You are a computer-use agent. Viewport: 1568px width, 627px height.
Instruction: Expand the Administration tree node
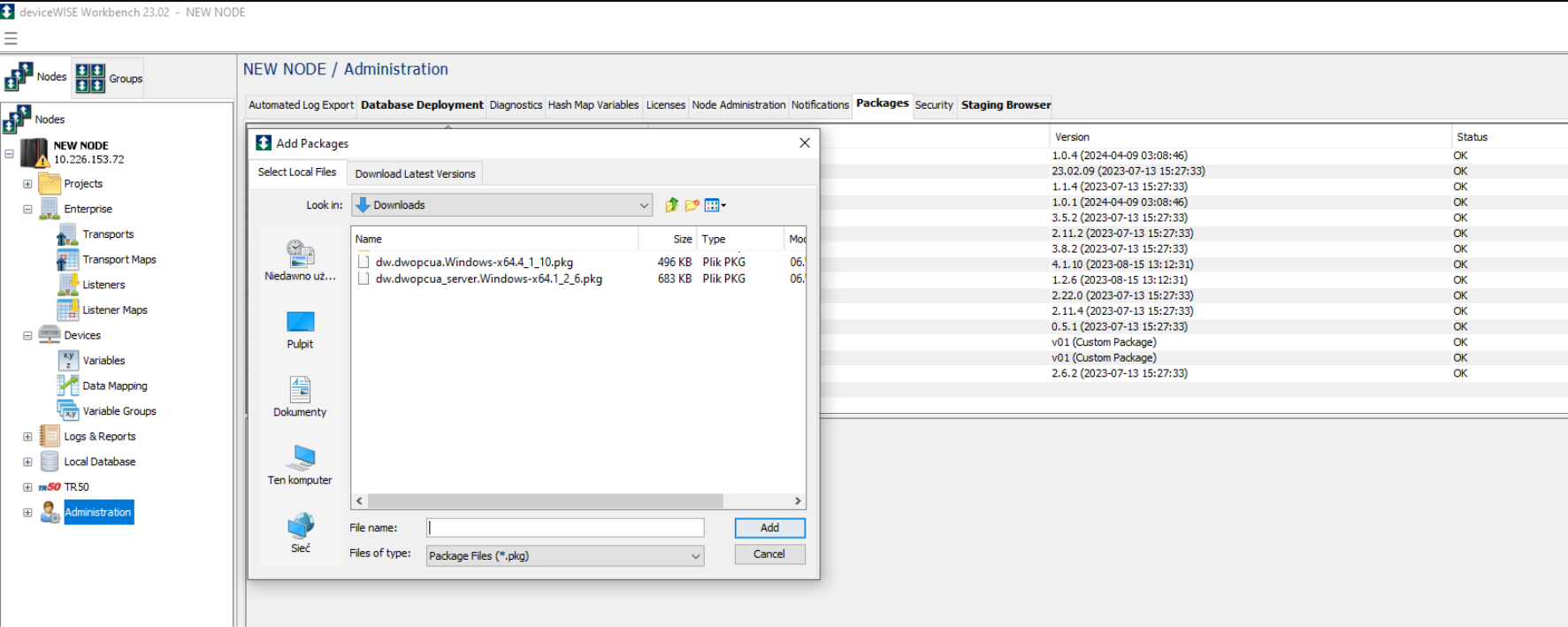coord(27,513)
